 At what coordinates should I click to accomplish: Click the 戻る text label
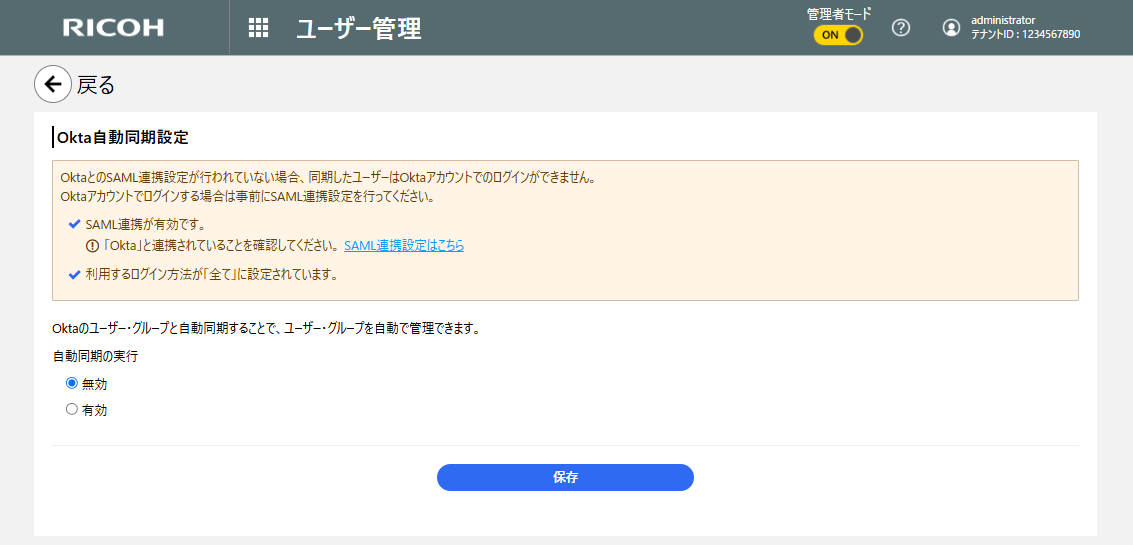(96, 85)
